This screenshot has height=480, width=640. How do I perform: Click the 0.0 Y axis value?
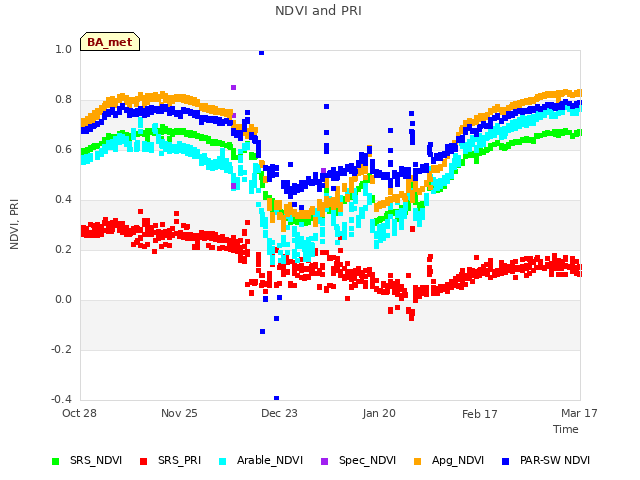pos(63,300)
